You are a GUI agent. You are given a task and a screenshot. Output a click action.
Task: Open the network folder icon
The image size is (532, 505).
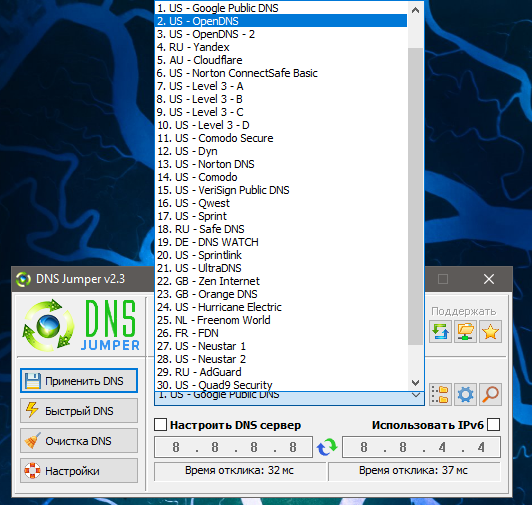point(465,331)
